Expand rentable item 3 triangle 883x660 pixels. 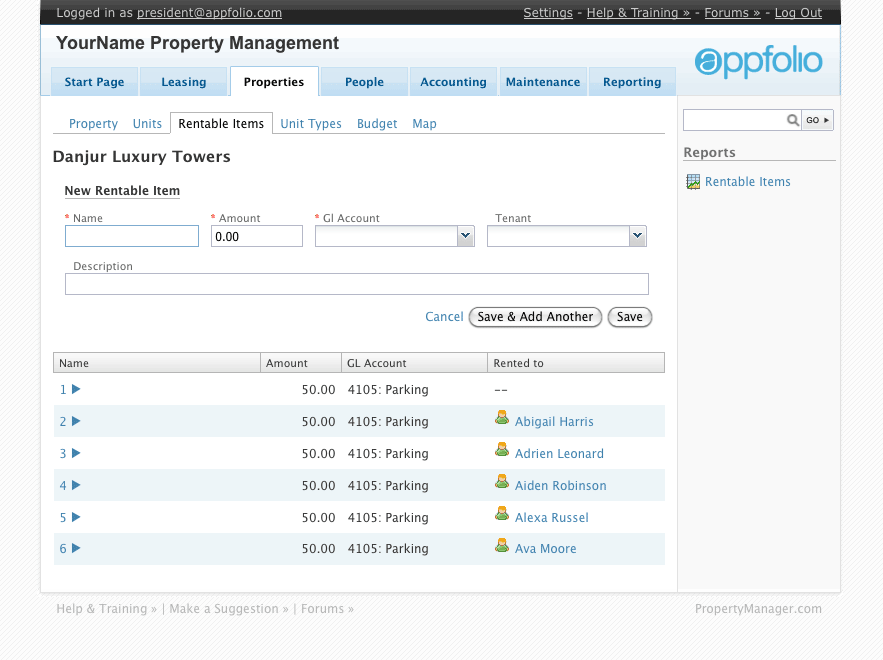[x=76, y=453]
